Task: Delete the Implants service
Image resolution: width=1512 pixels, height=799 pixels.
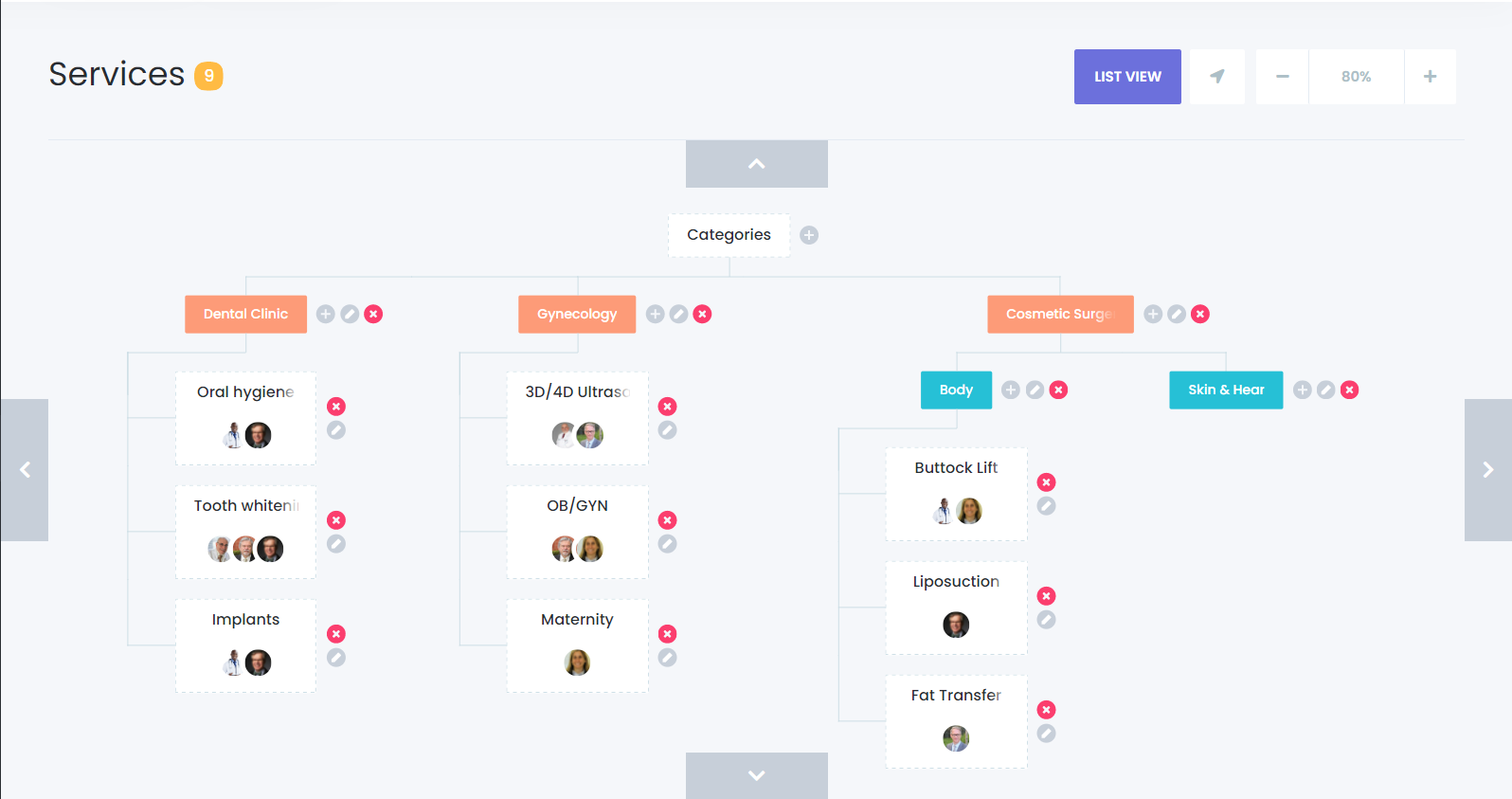Action: coord(336,633)
